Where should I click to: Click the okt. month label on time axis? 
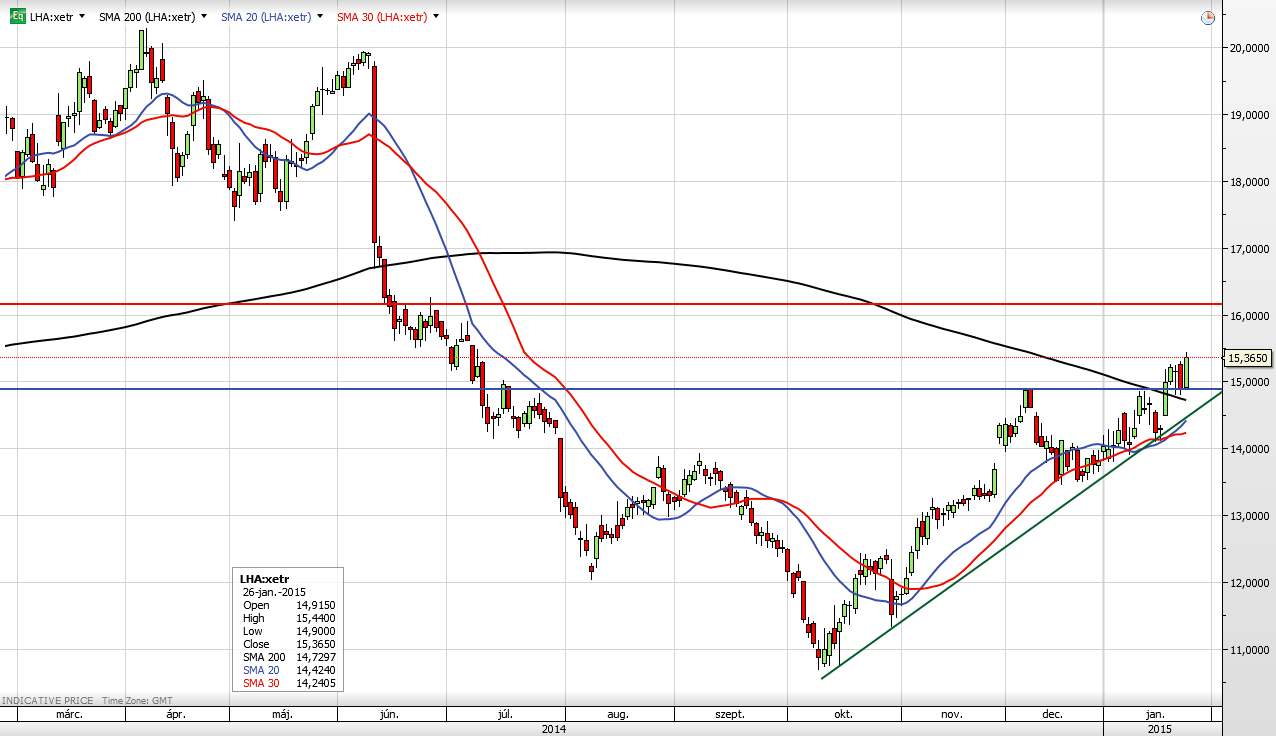coord(844,714)
